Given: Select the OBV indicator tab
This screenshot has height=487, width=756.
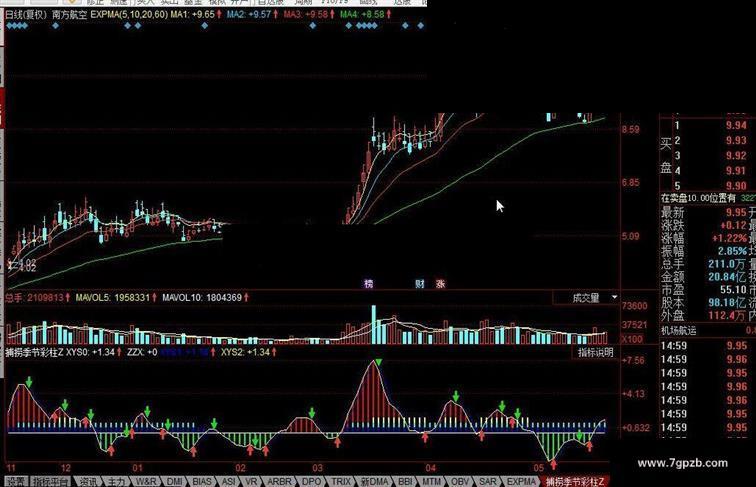Looking at the screenshot, I should (460, 481).
